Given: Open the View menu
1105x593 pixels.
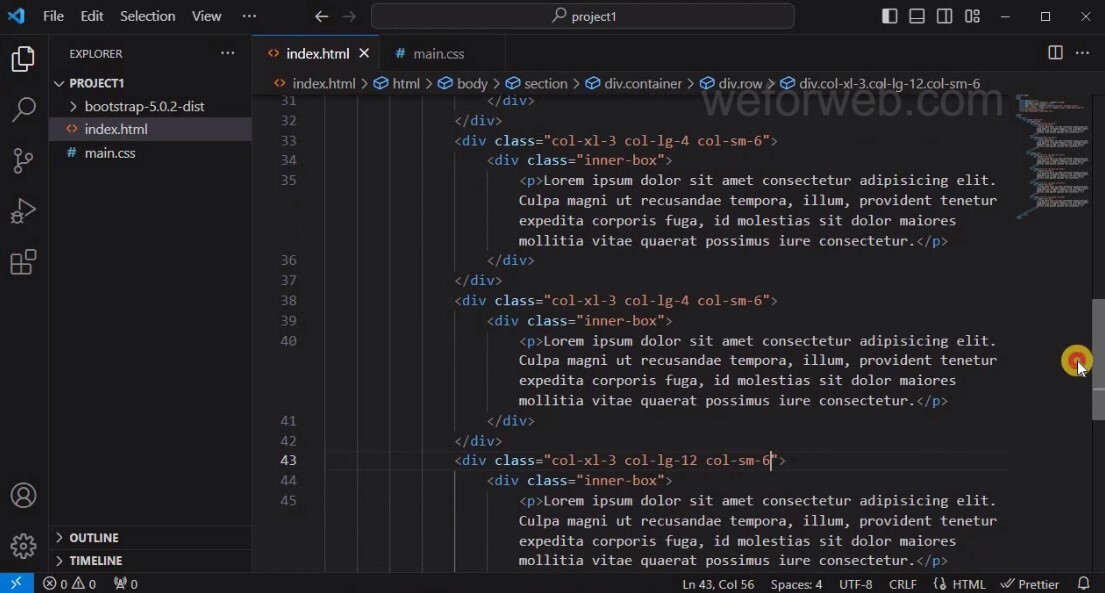Looking at the screenshot, I should 206,16.
